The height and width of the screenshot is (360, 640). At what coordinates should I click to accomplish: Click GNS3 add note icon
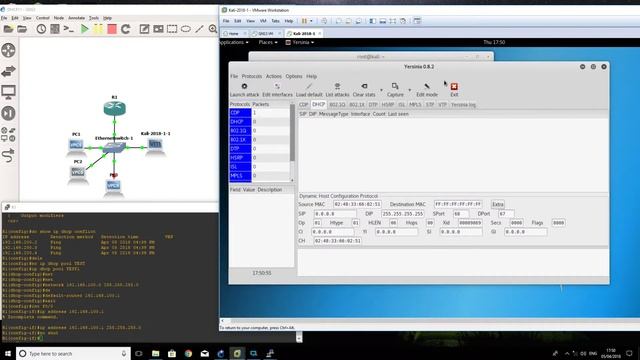[x=144, y=29]
